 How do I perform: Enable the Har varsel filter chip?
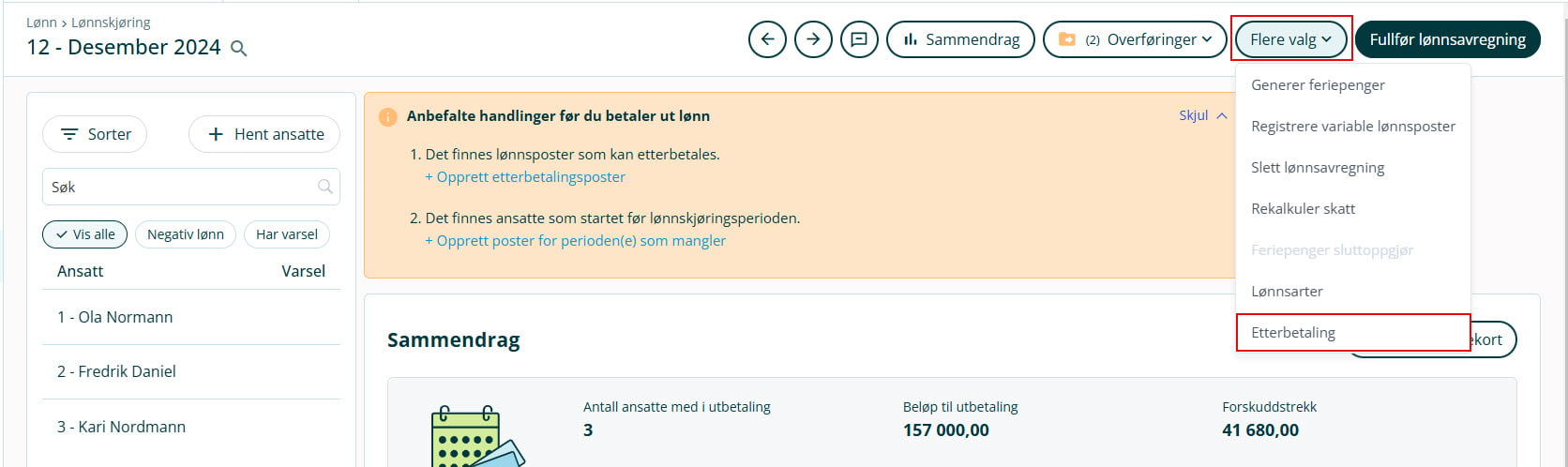click(287, 234)
